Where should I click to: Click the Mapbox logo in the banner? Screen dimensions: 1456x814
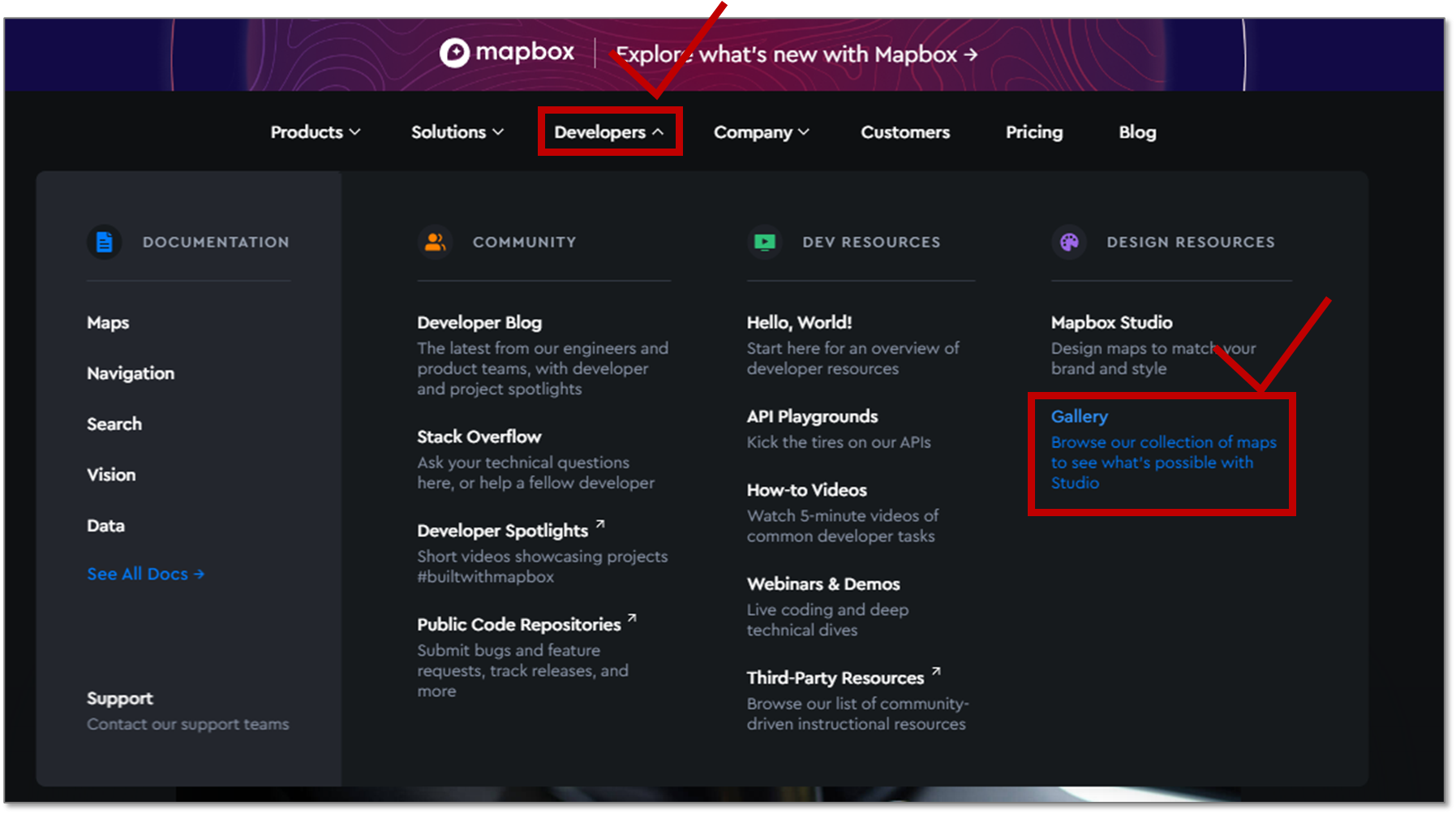coord(507,53)
